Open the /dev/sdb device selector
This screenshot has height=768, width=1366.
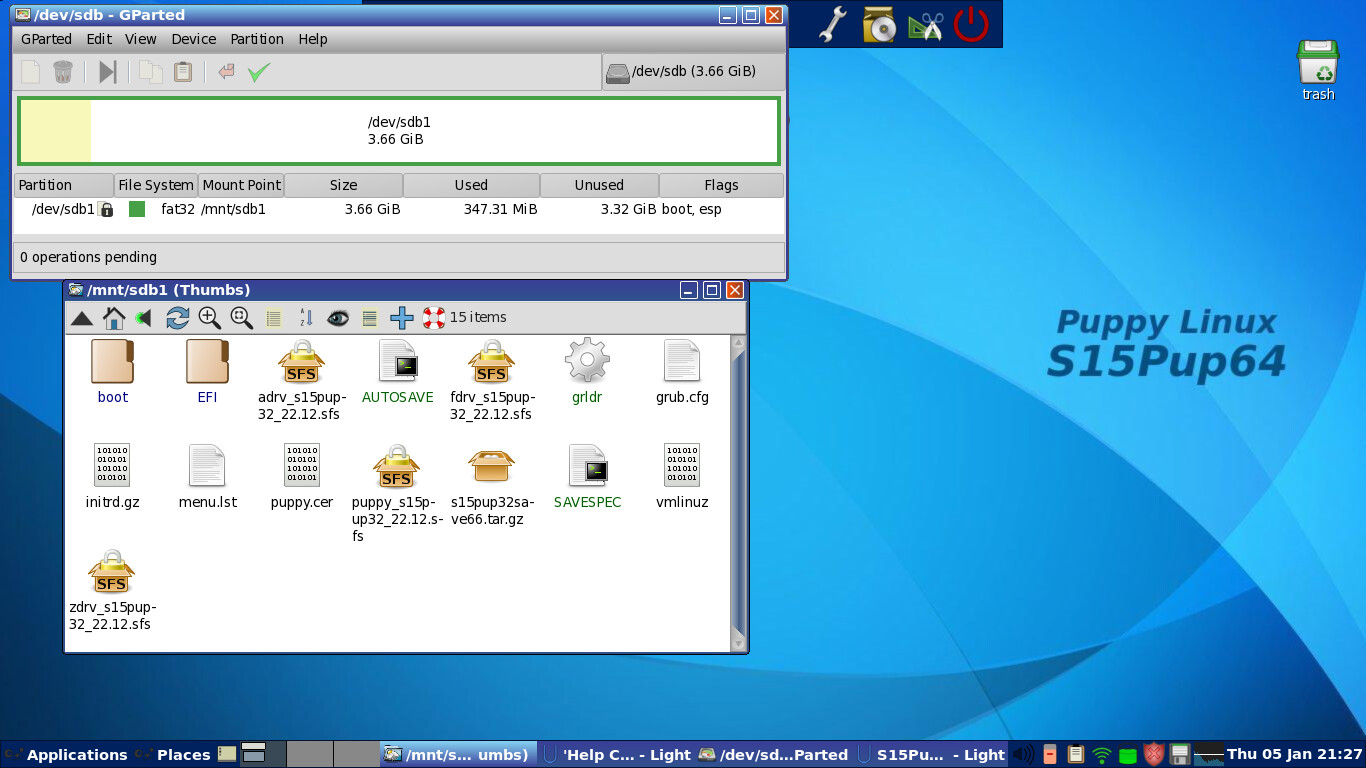(x=696, y=71)
